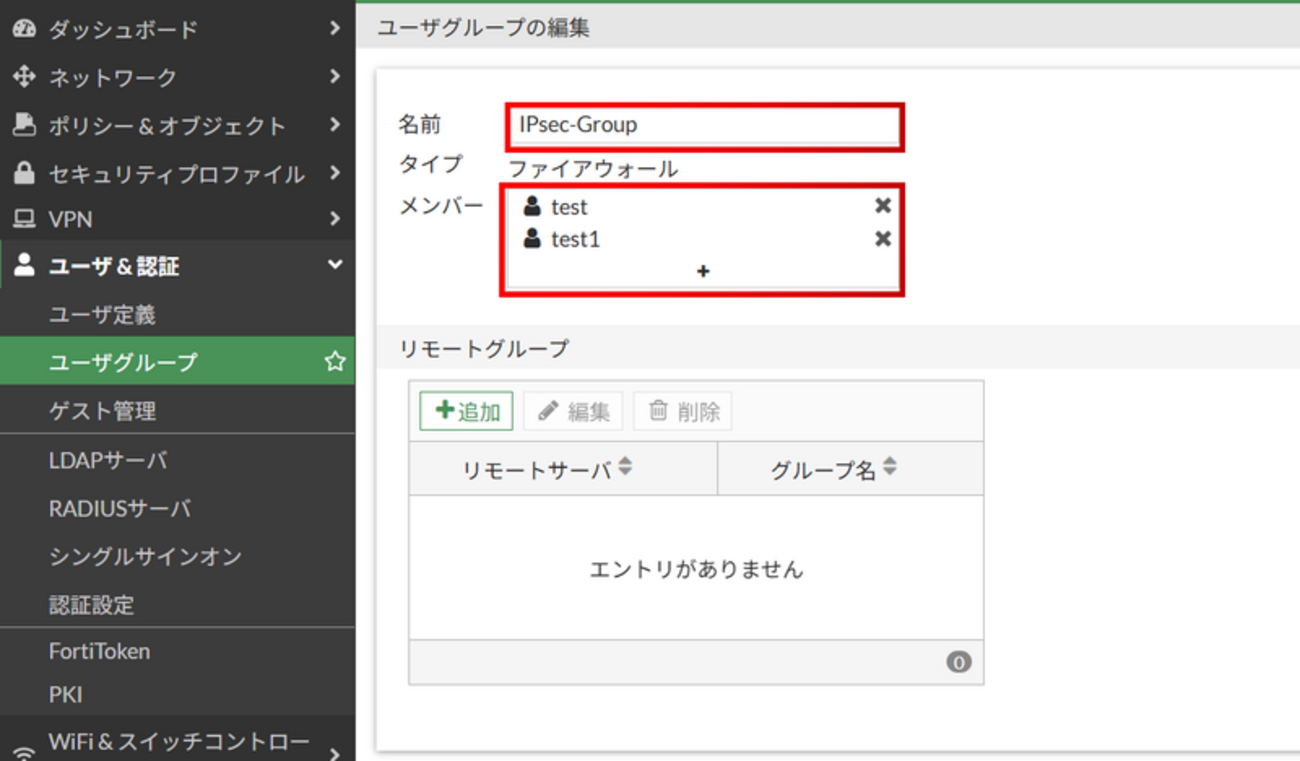
Task: Select the VPN monitor icon in the sidebar
Action: [22, 219]
